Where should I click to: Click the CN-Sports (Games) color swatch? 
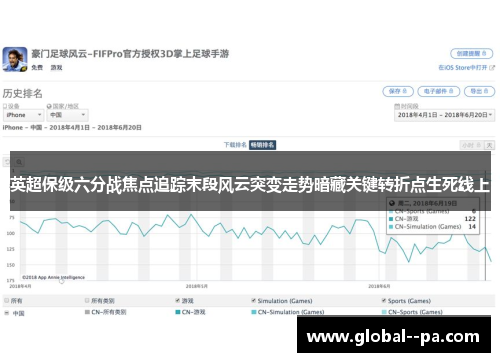coord(384,312)
